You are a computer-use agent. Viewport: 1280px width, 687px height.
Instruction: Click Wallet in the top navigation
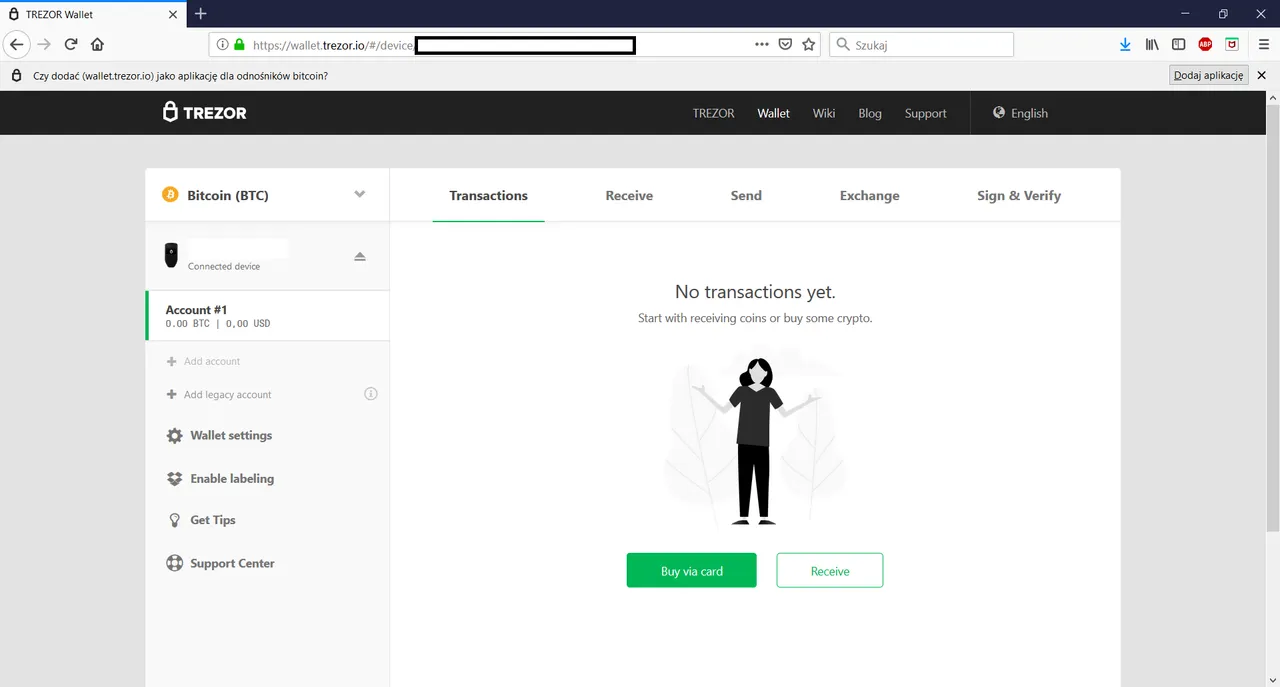(774, 113)
